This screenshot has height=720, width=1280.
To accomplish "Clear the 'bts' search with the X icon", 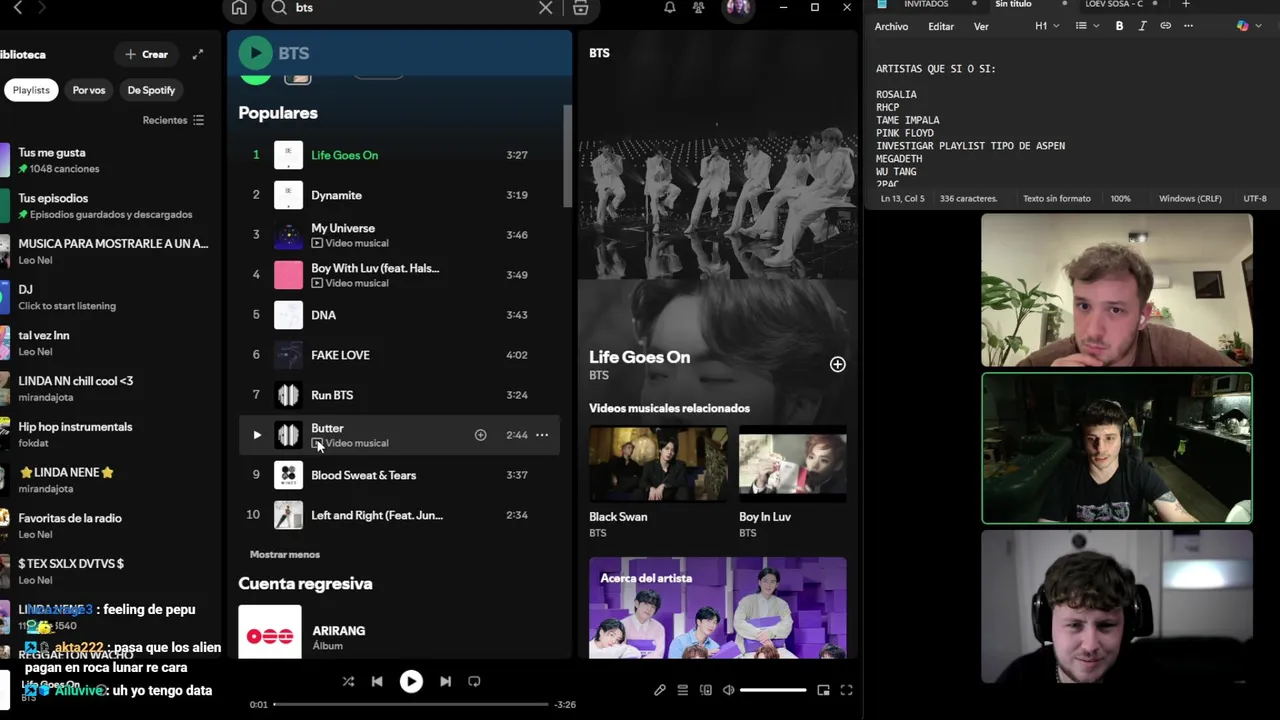I will point(545,7).
